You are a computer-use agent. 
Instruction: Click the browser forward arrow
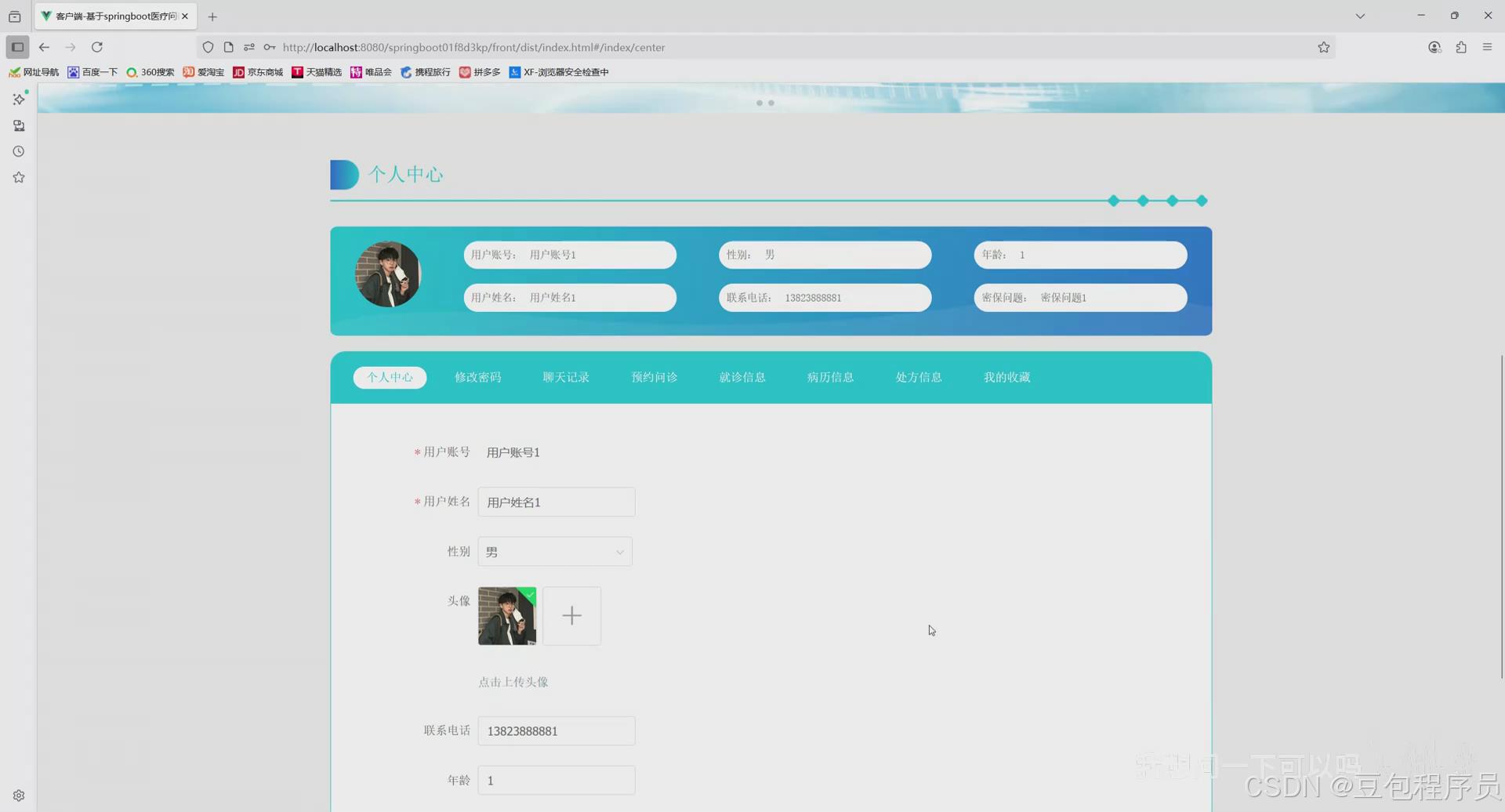coord(71,47)
